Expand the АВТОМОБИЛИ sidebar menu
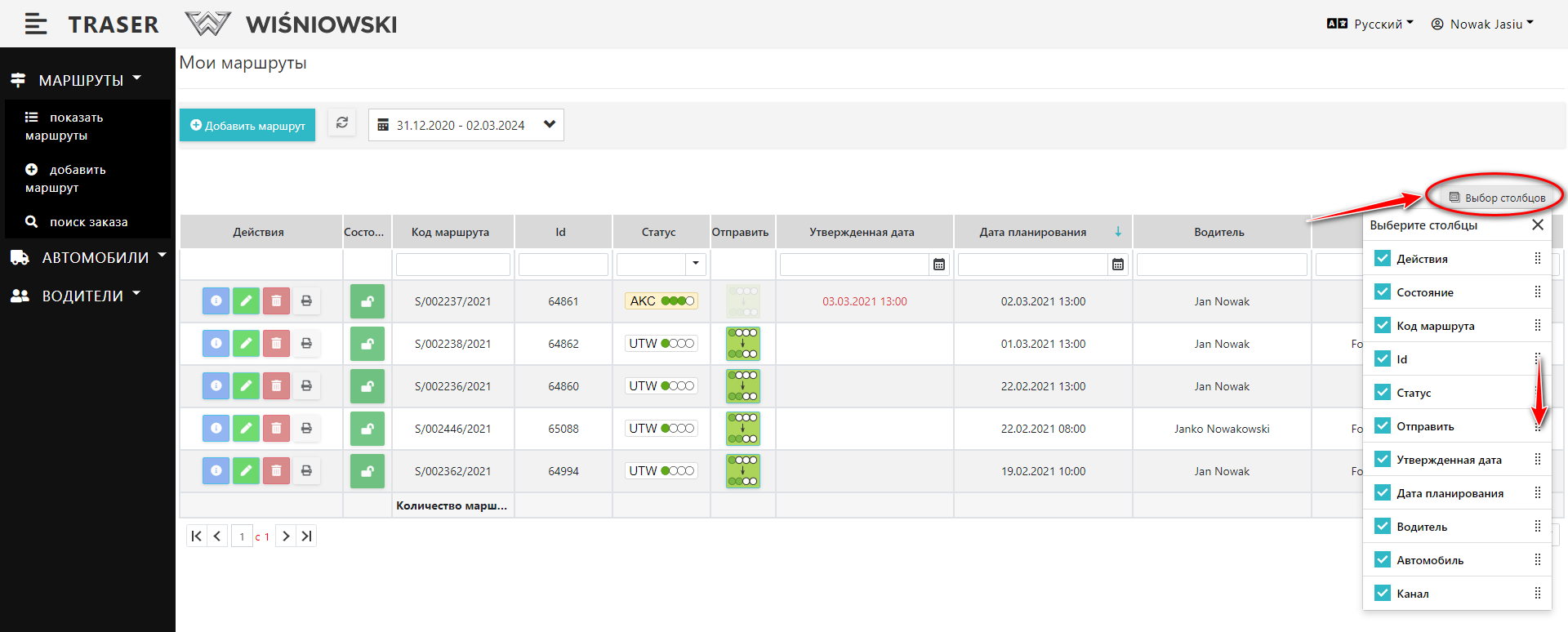1568x632 pixels. tap(88, 258)
